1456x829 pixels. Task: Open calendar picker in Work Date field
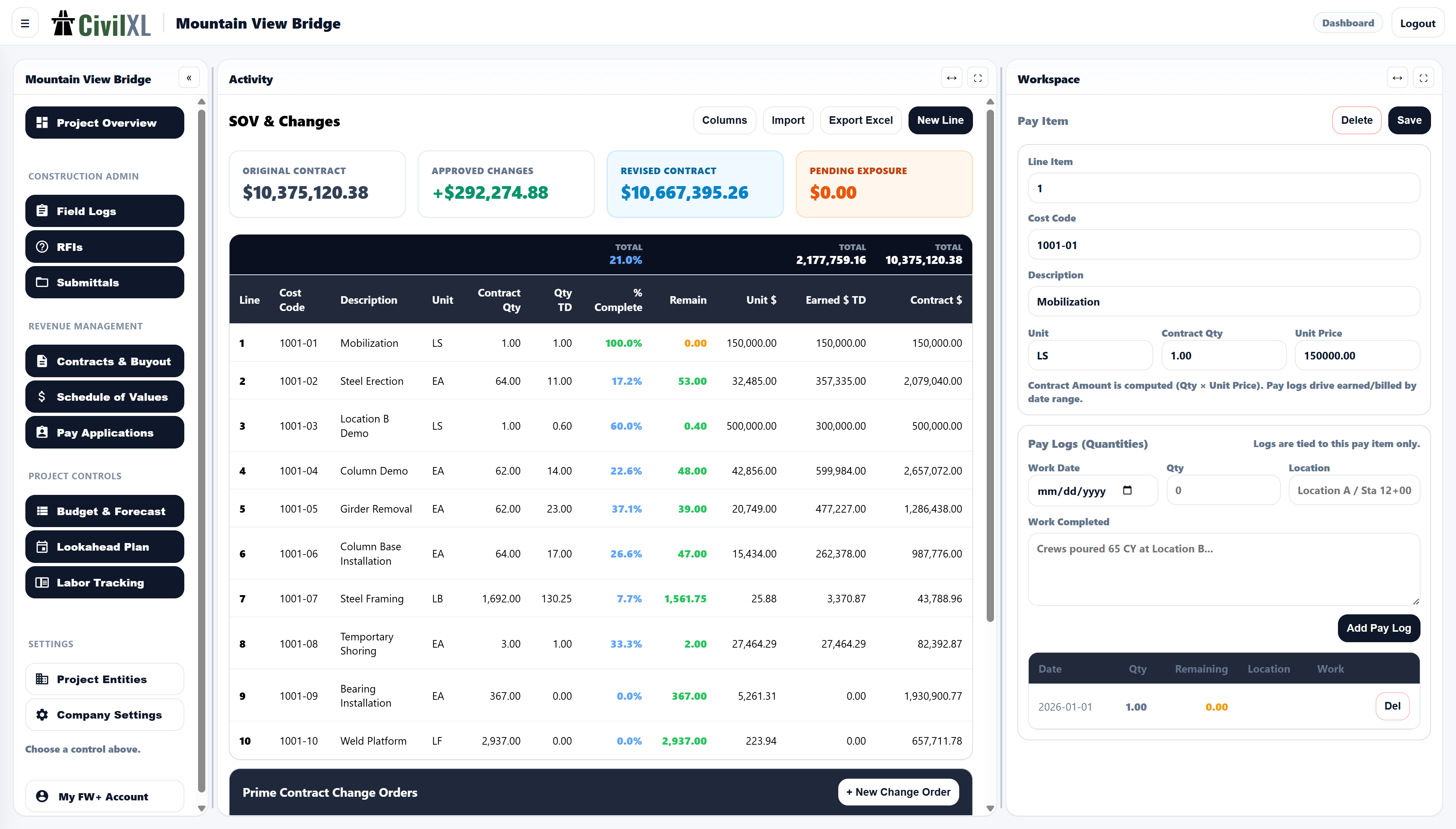point(1127,490)
